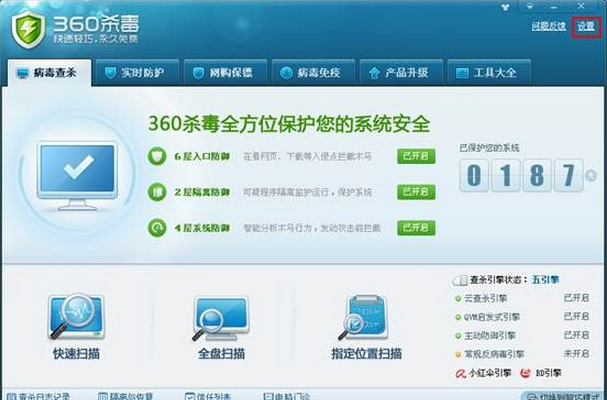Click the 360杀毒 shield logo
This screenshot has width=607, height=400.
29,28
